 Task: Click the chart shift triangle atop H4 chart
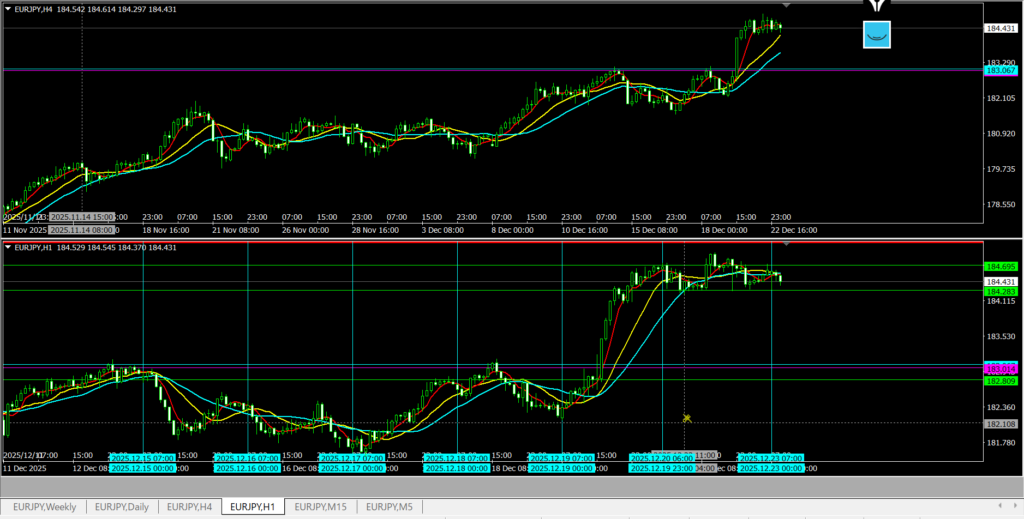click(785, 5)
